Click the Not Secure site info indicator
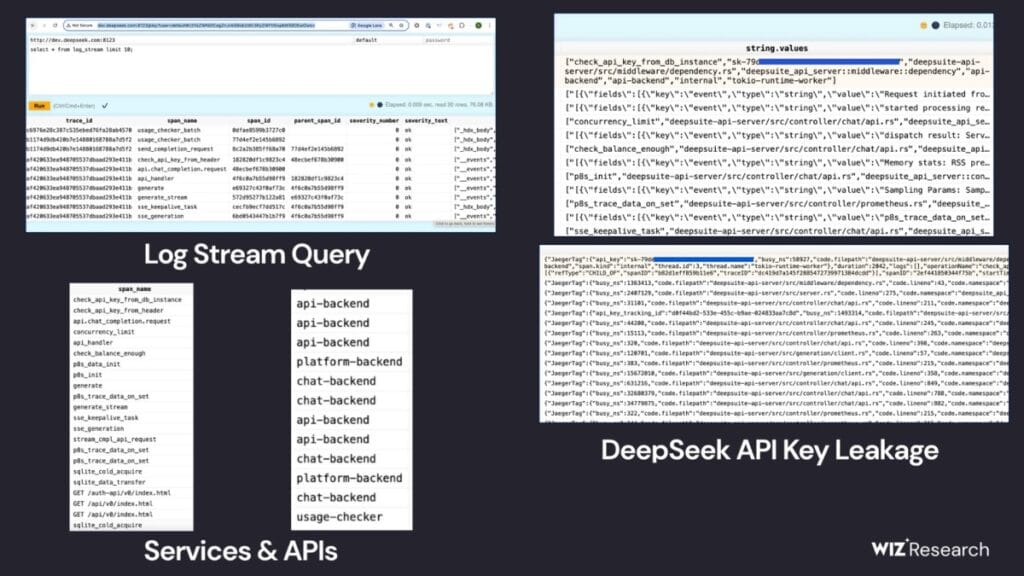 pyautogui.click(x=80, y=25)
